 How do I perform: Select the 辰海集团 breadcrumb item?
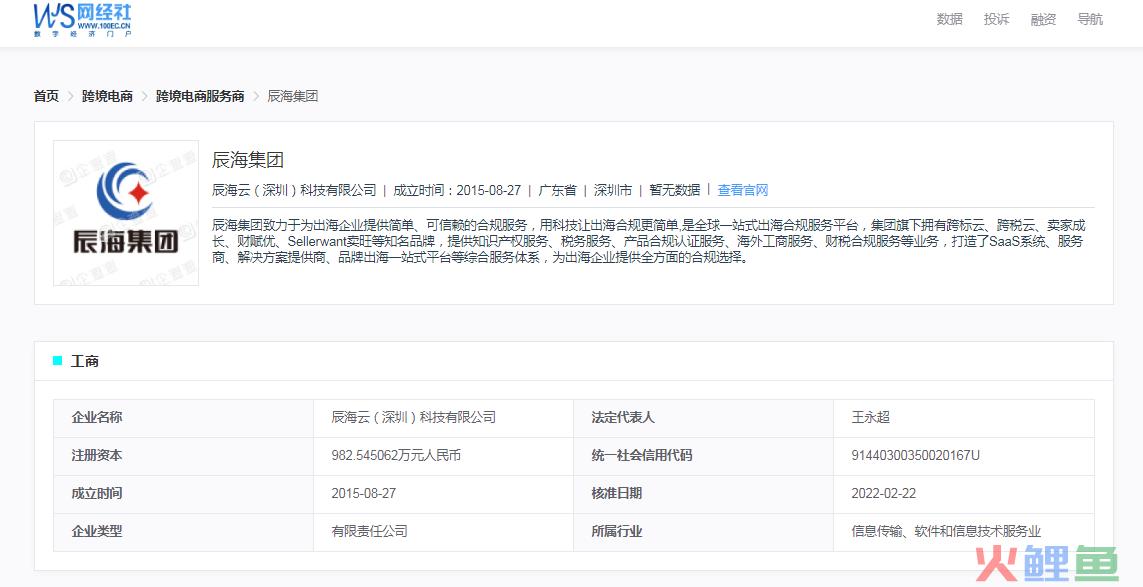pyautogui.click(x=292, y=96)
